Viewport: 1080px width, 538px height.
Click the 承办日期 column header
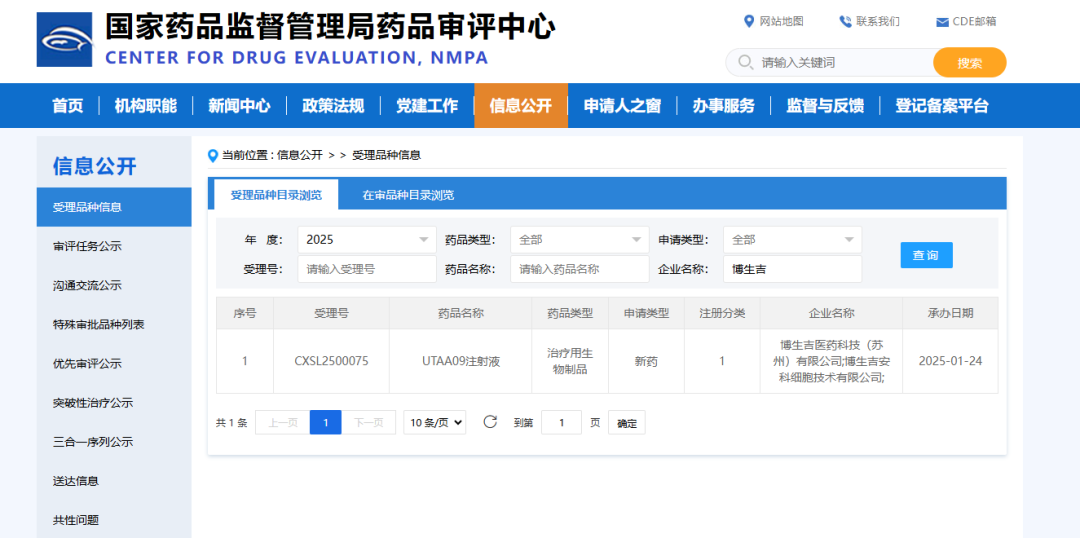951,313
